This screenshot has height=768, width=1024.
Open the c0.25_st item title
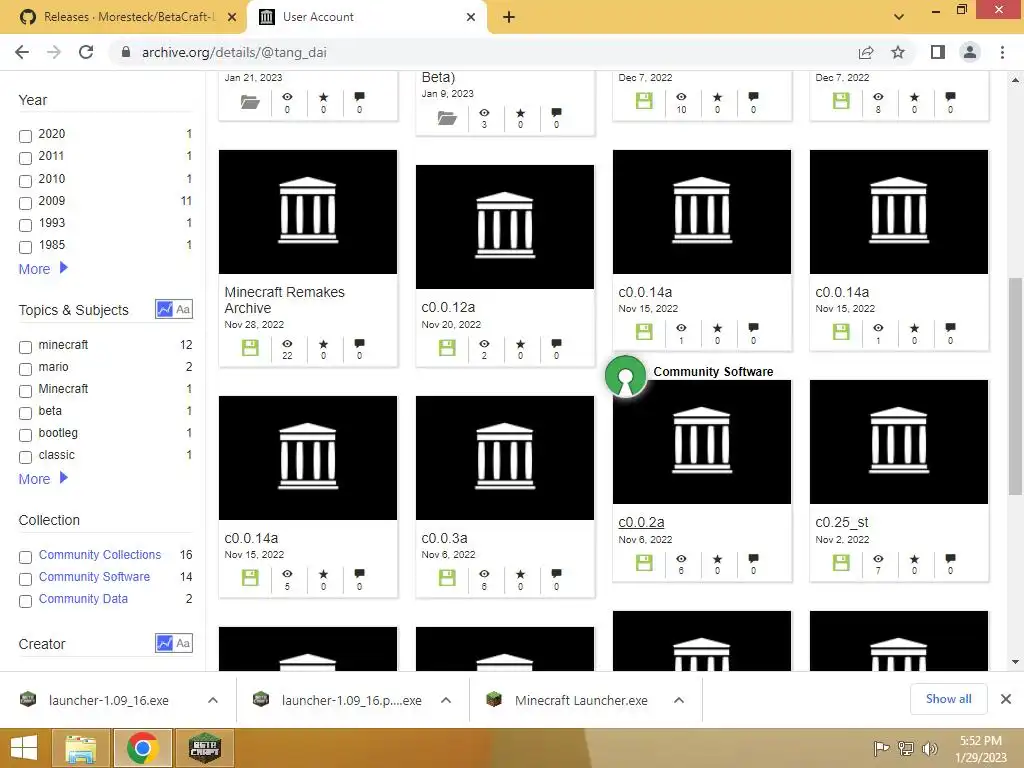click(x=842, y=522)
